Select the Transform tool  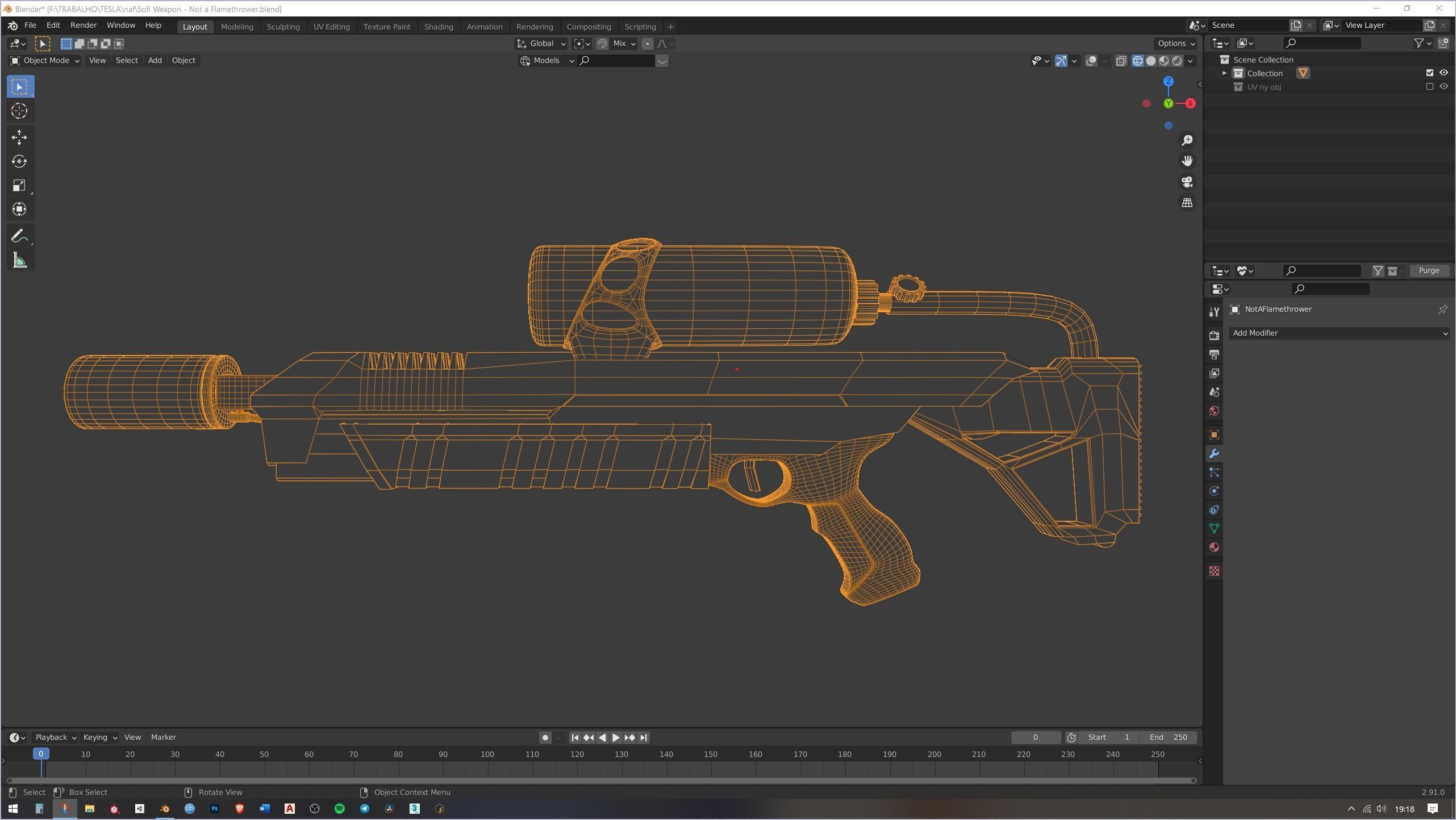point(19,210)
